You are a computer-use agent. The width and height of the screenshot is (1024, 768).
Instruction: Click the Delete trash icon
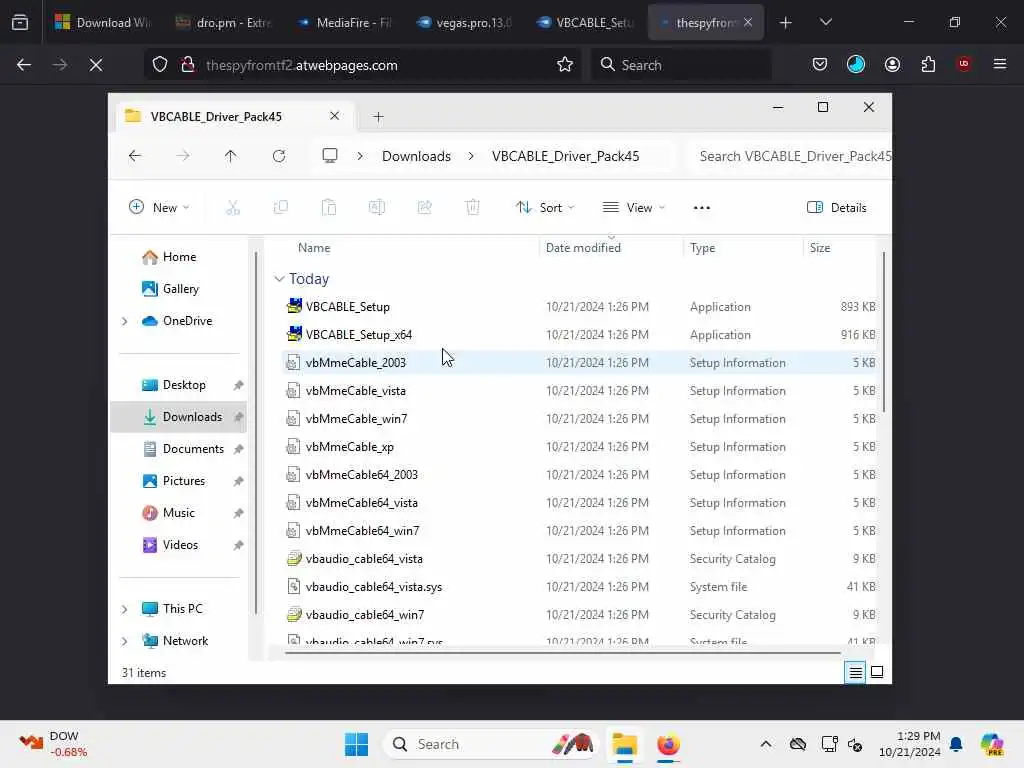click(473, 208)
